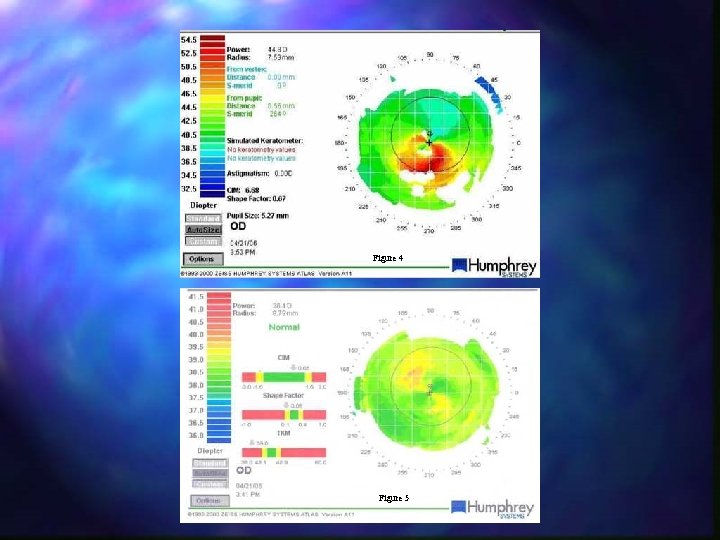This screenshot has width=720, height=540.
Task: Select the AutoSize scale button in Figure 4
Action: click(x=203, y=230)
